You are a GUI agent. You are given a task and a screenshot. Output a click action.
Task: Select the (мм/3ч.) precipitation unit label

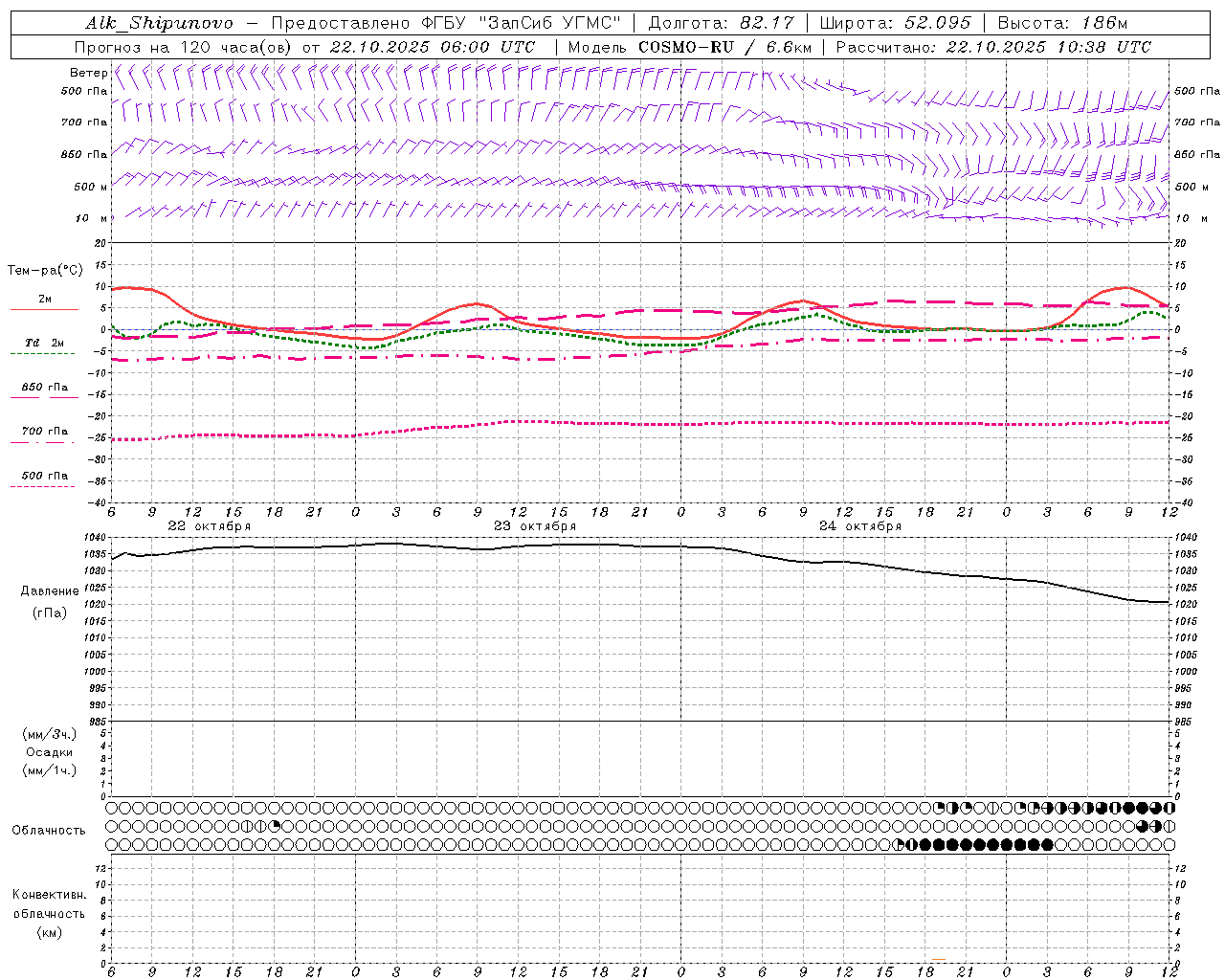point(49,735)
